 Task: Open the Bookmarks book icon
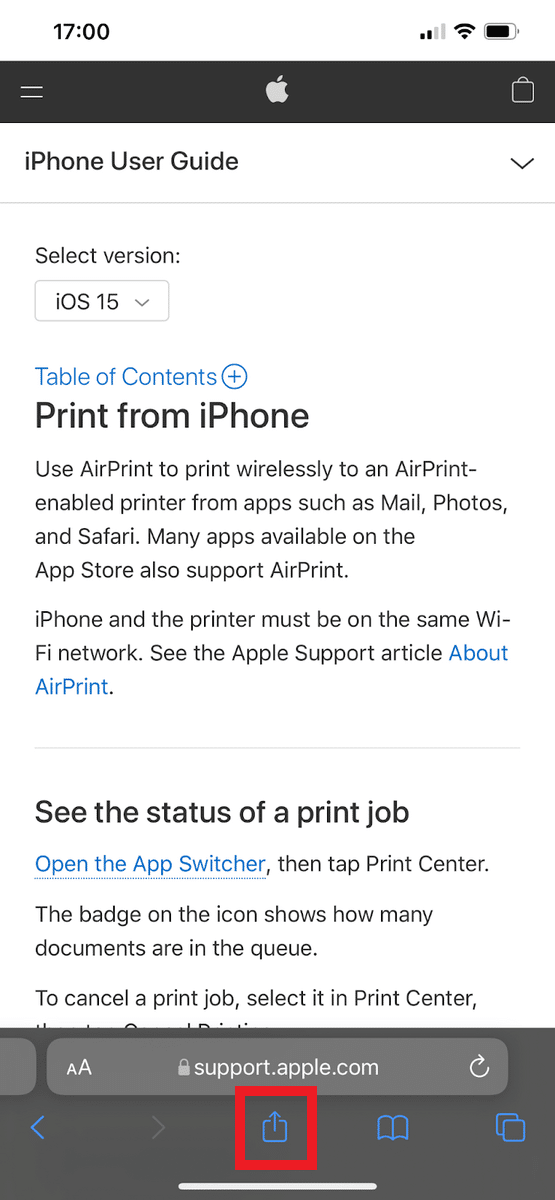coord(393,1129)
